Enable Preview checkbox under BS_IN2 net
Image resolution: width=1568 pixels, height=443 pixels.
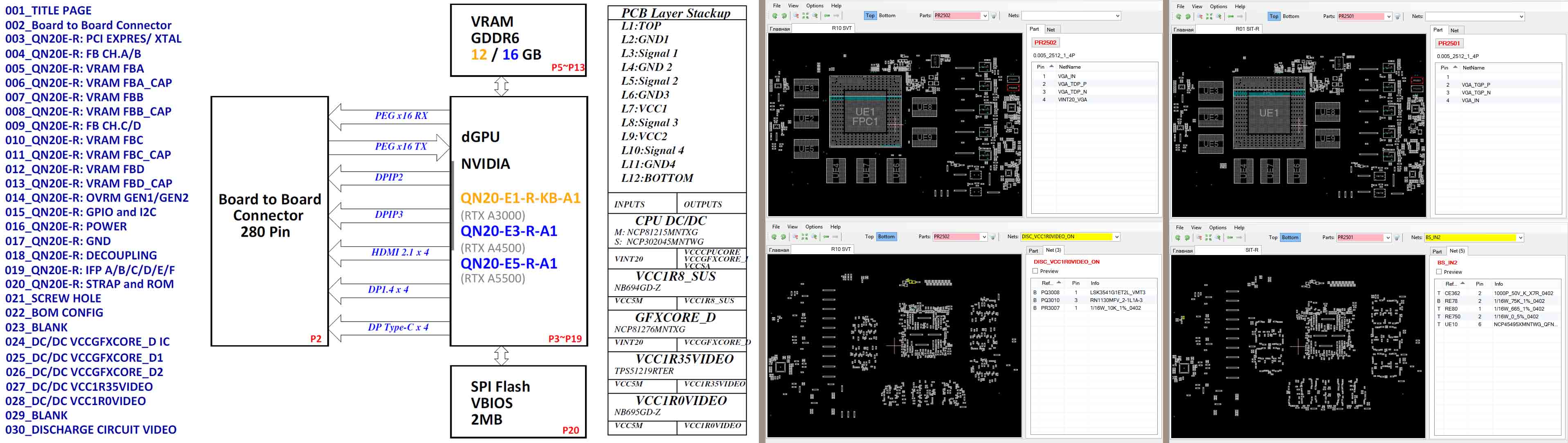(1439, 272)
